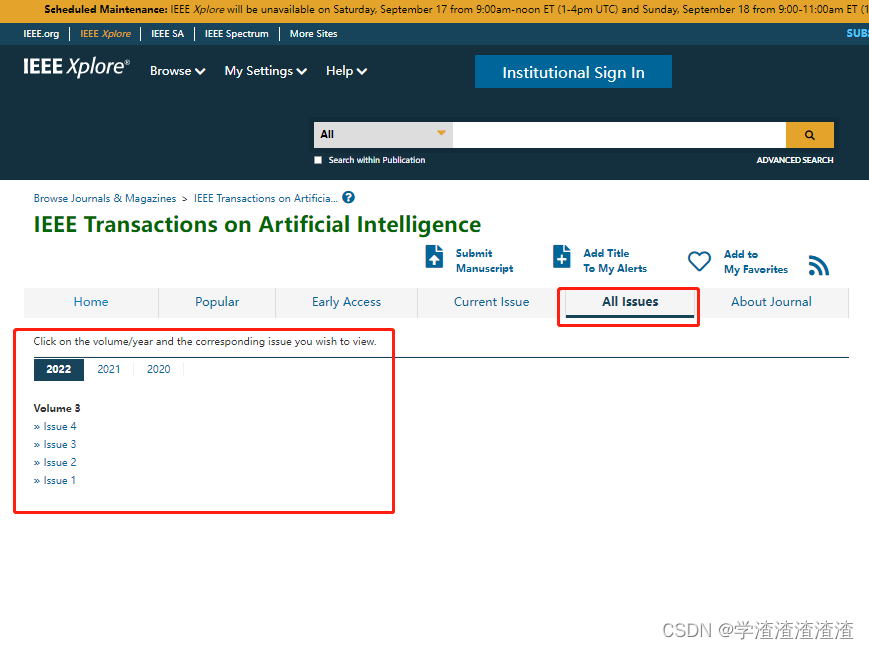Open the IEEE Xplore top bar link

(x=105, y=34)
